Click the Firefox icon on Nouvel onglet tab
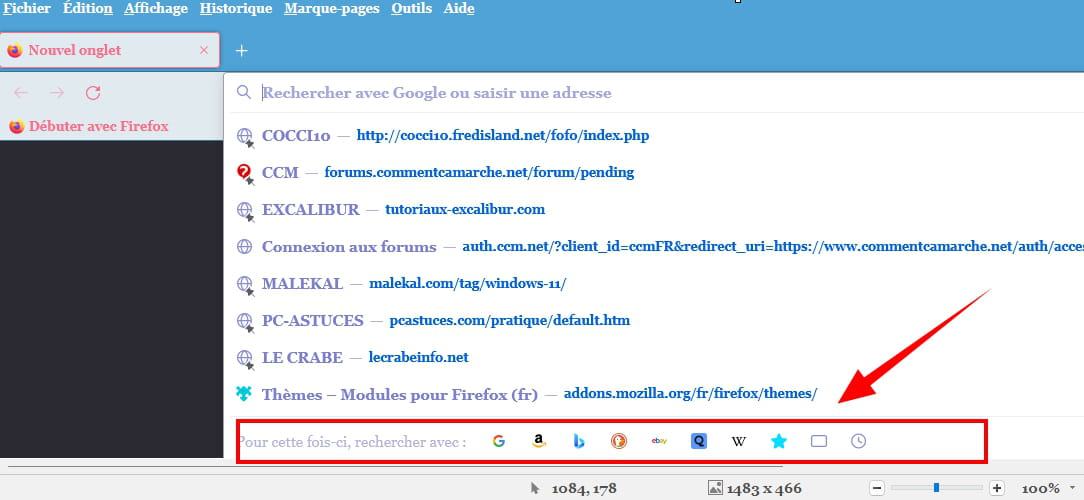The height and width of the screenshot is (500, 1084). pyautogui.click(x=15, y=50)
